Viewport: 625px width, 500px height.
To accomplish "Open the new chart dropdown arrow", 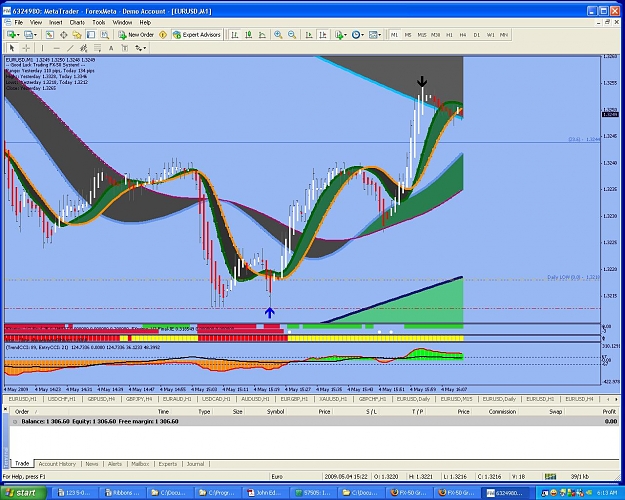I will [x=16, y=35].
